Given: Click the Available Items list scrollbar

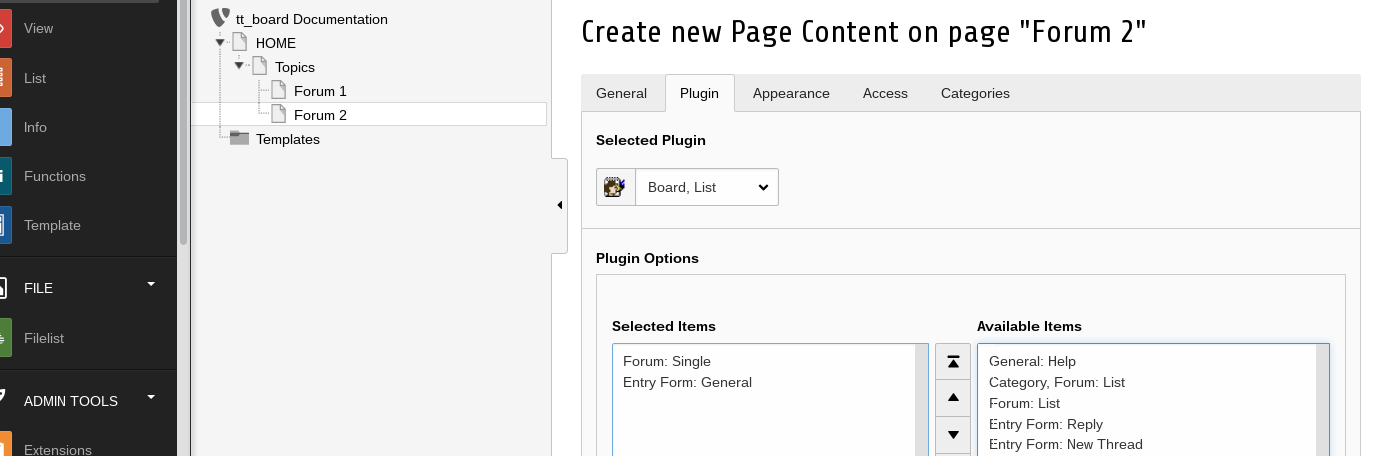Looking at the screenshot, I should (x=1322, y=400).
